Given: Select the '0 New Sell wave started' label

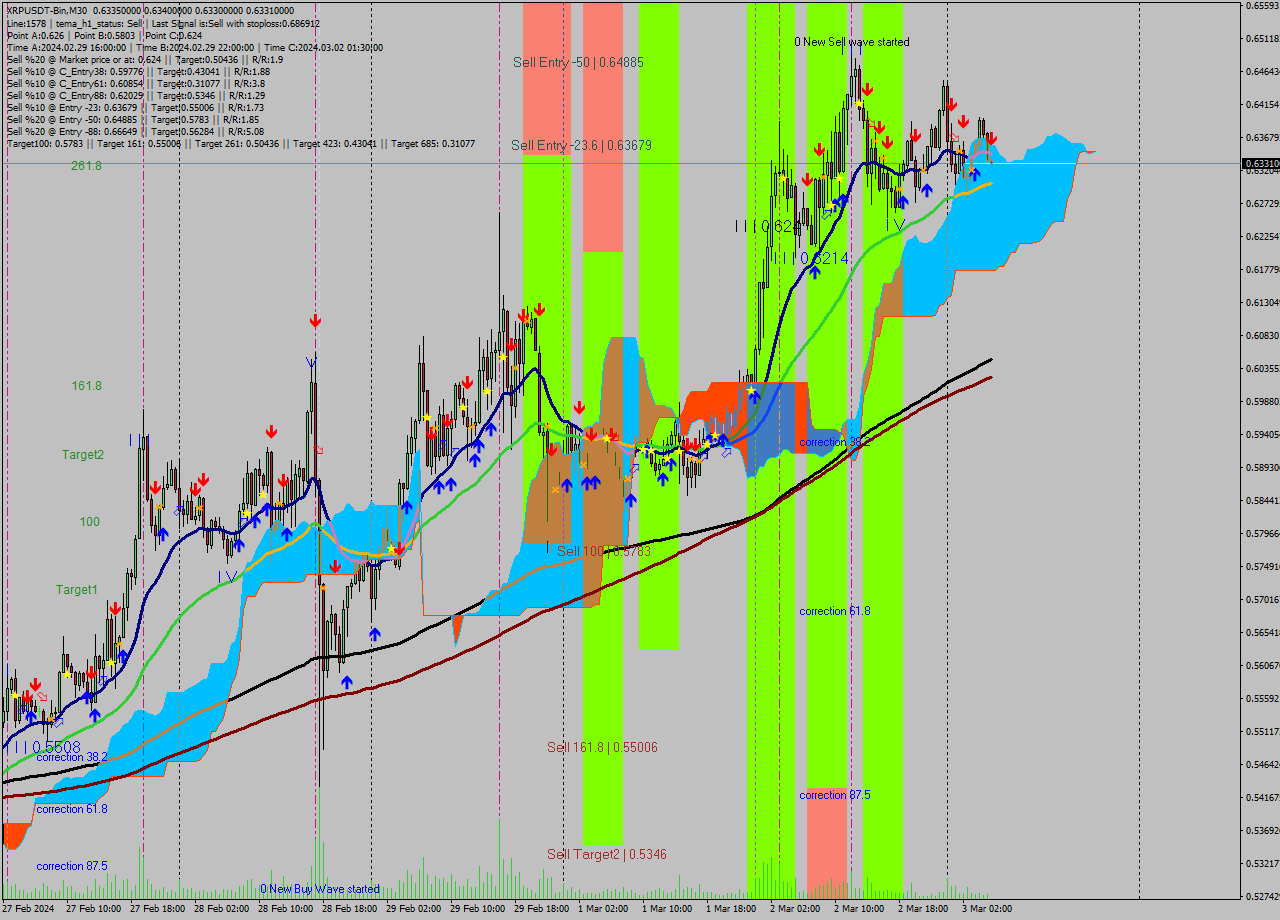Looking at the screenshot, I should point(852,42).
